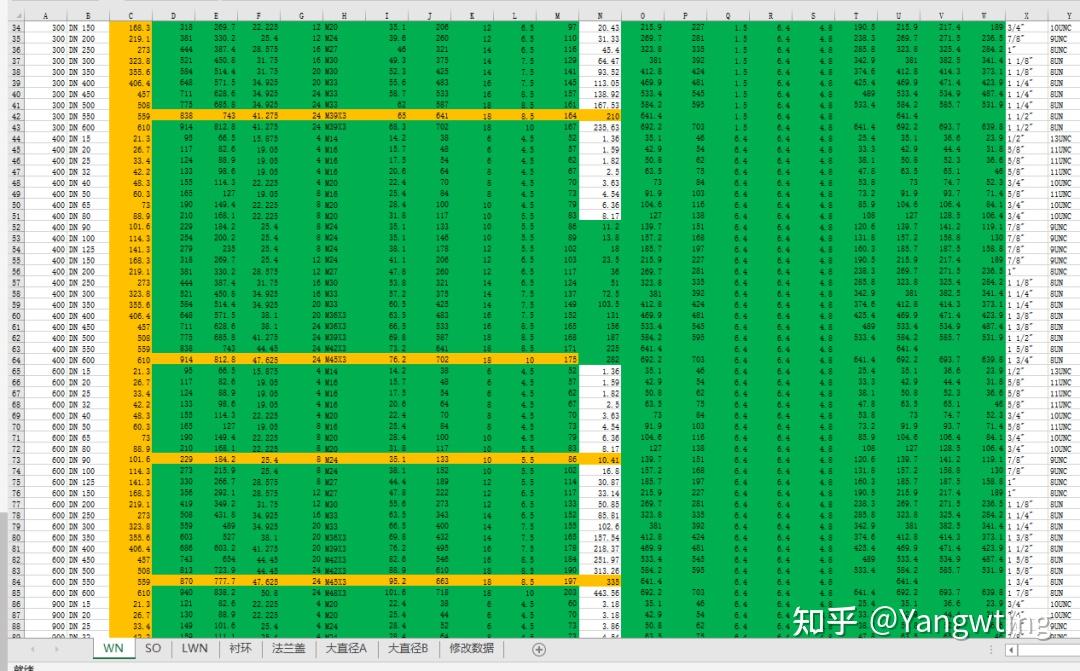Click value 210 in row 42
This screenshot has width=1080, height=671.
(x=600, y=116)
